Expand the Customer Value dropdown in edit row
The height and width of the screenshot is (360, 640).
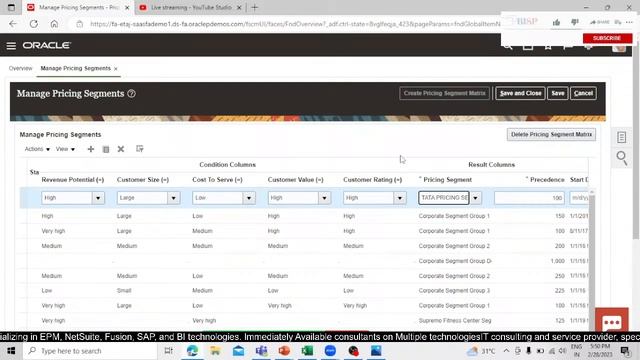[x=324, y=198]
